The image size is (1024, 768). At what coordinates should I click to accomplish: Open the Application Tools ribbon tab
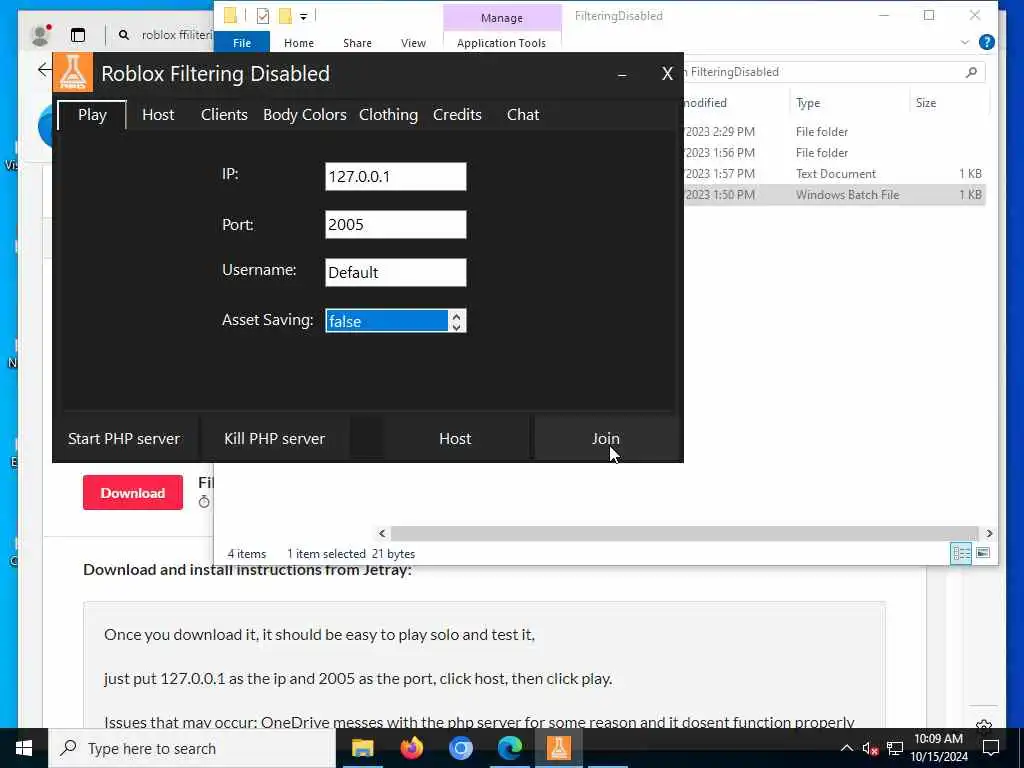(501, 42)
